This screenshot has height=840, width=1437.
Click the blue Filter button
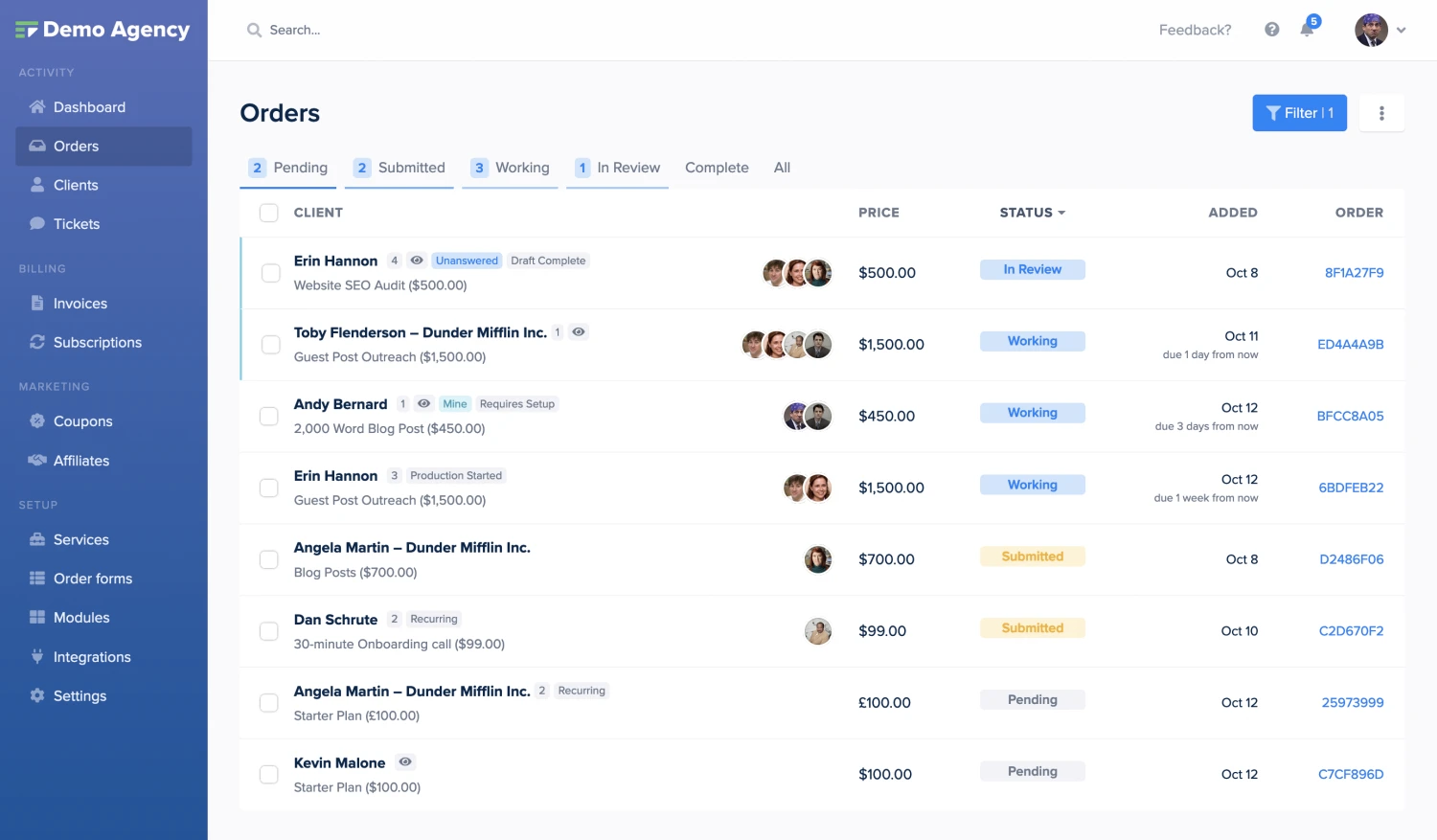click(1299, 113)
